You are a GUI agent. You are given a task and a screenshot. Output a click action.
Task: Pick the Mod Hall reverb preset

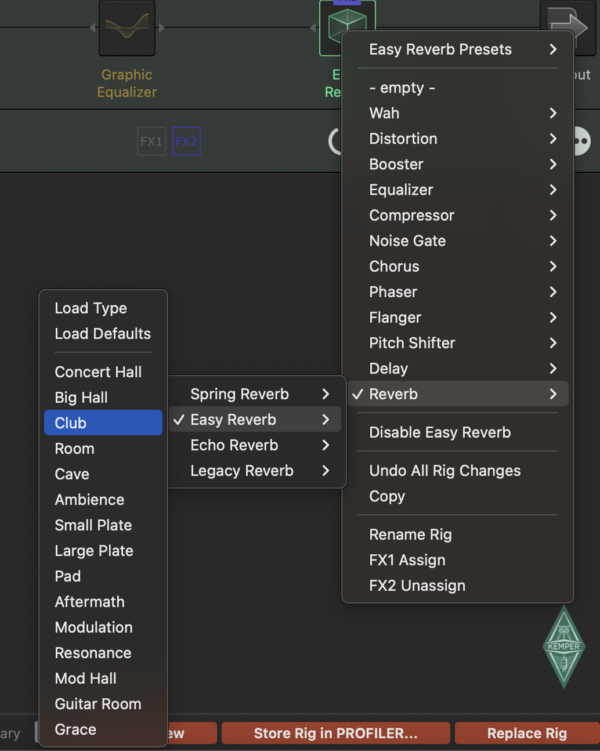click(103, 679)
